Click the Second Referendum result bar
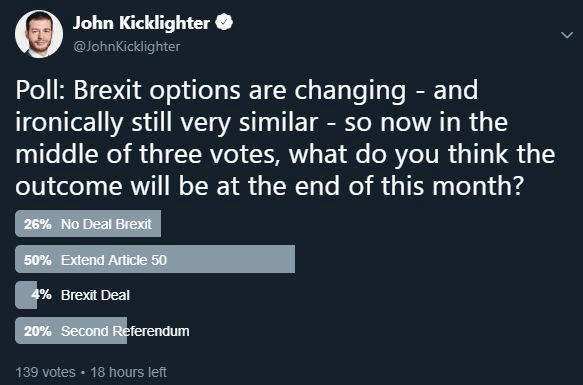This screenshot has height=385, width=583. coord(71,330)
